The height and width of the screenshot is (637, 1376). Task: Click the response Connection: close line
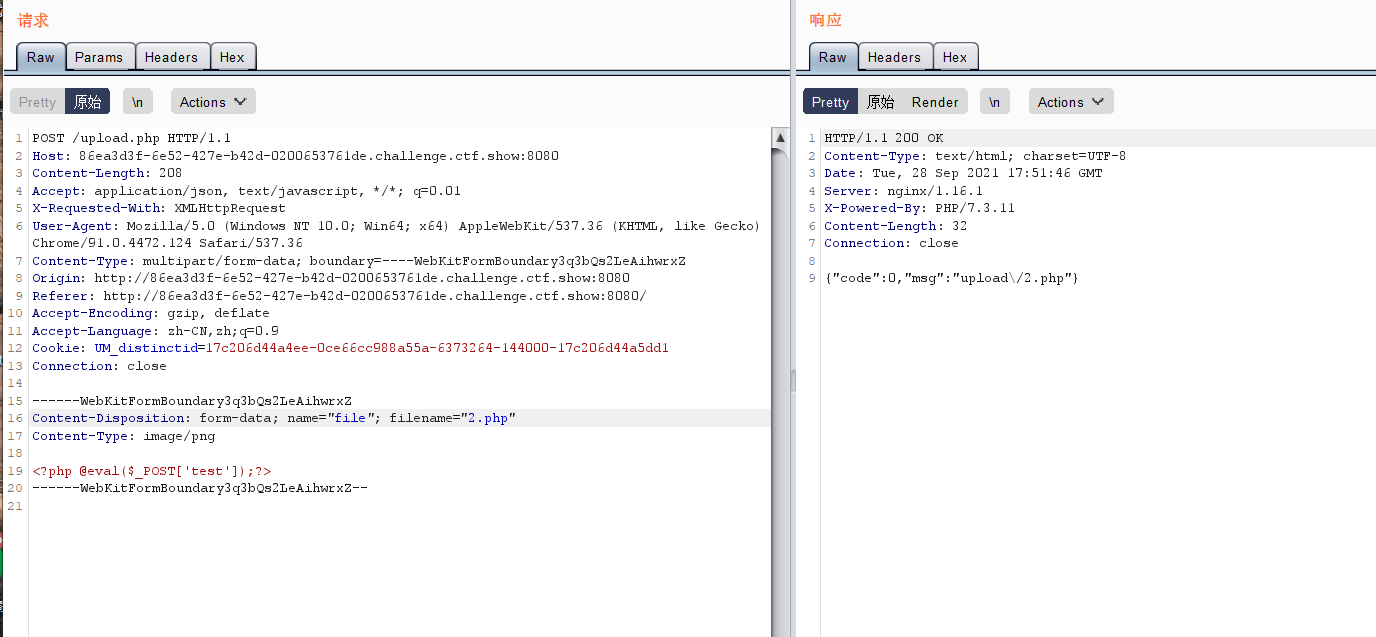(891, 243)
